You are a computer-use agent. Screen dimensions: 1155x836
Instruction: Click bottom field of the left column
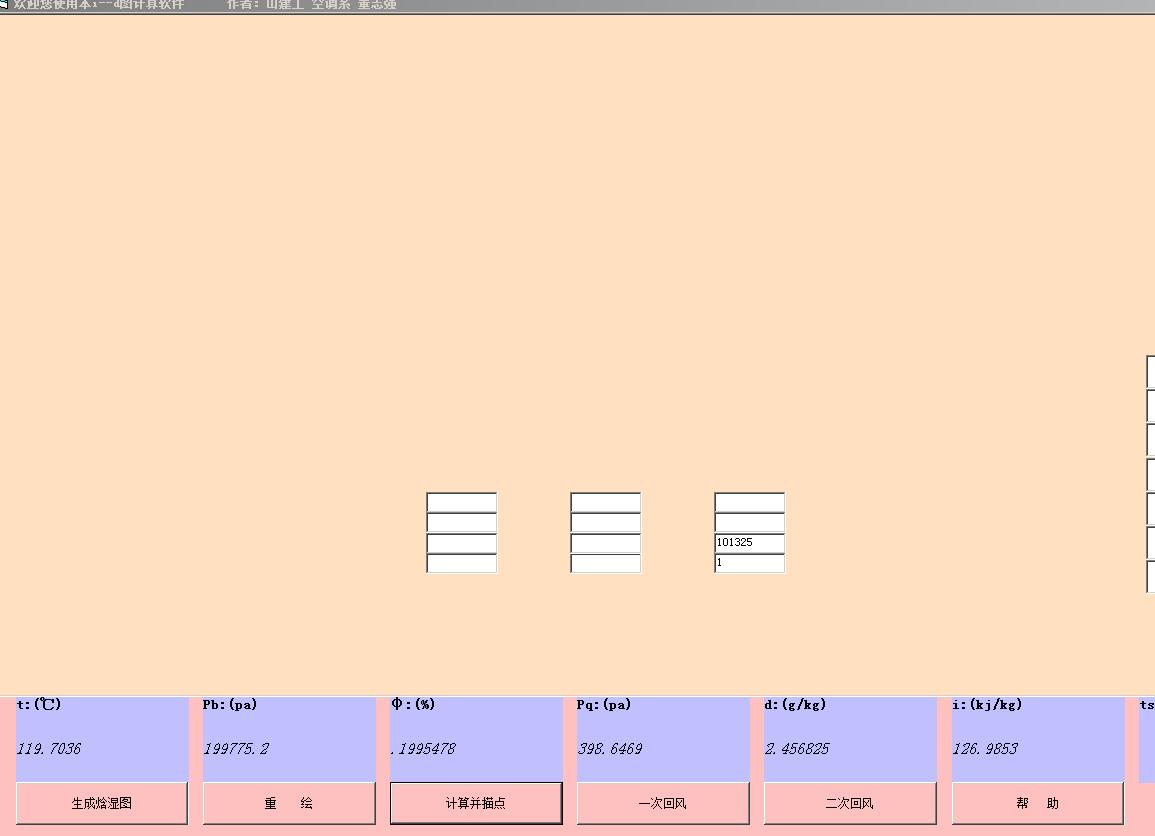pos(461,563)
